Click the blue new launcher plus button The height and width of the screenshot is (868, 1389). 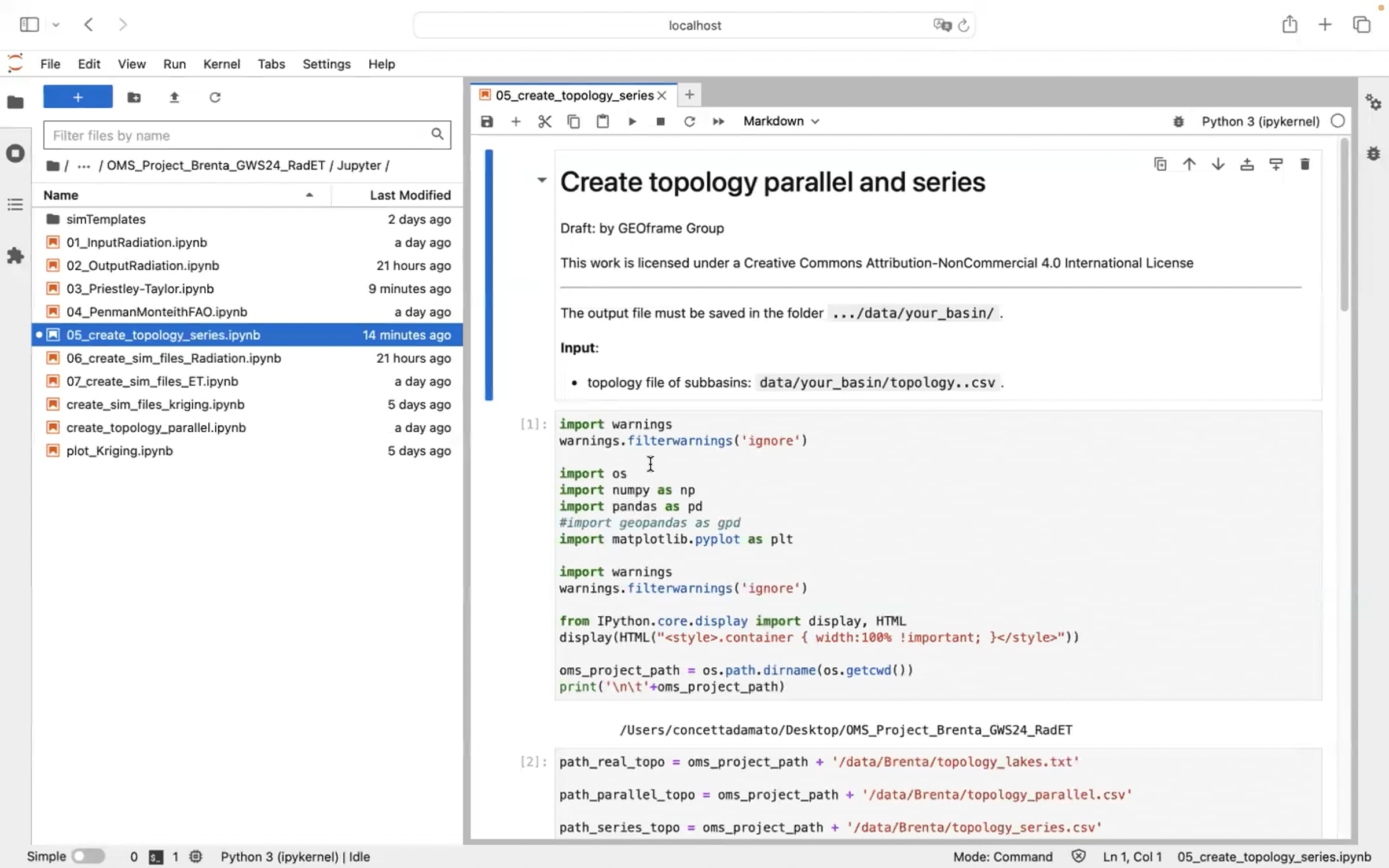78,97
